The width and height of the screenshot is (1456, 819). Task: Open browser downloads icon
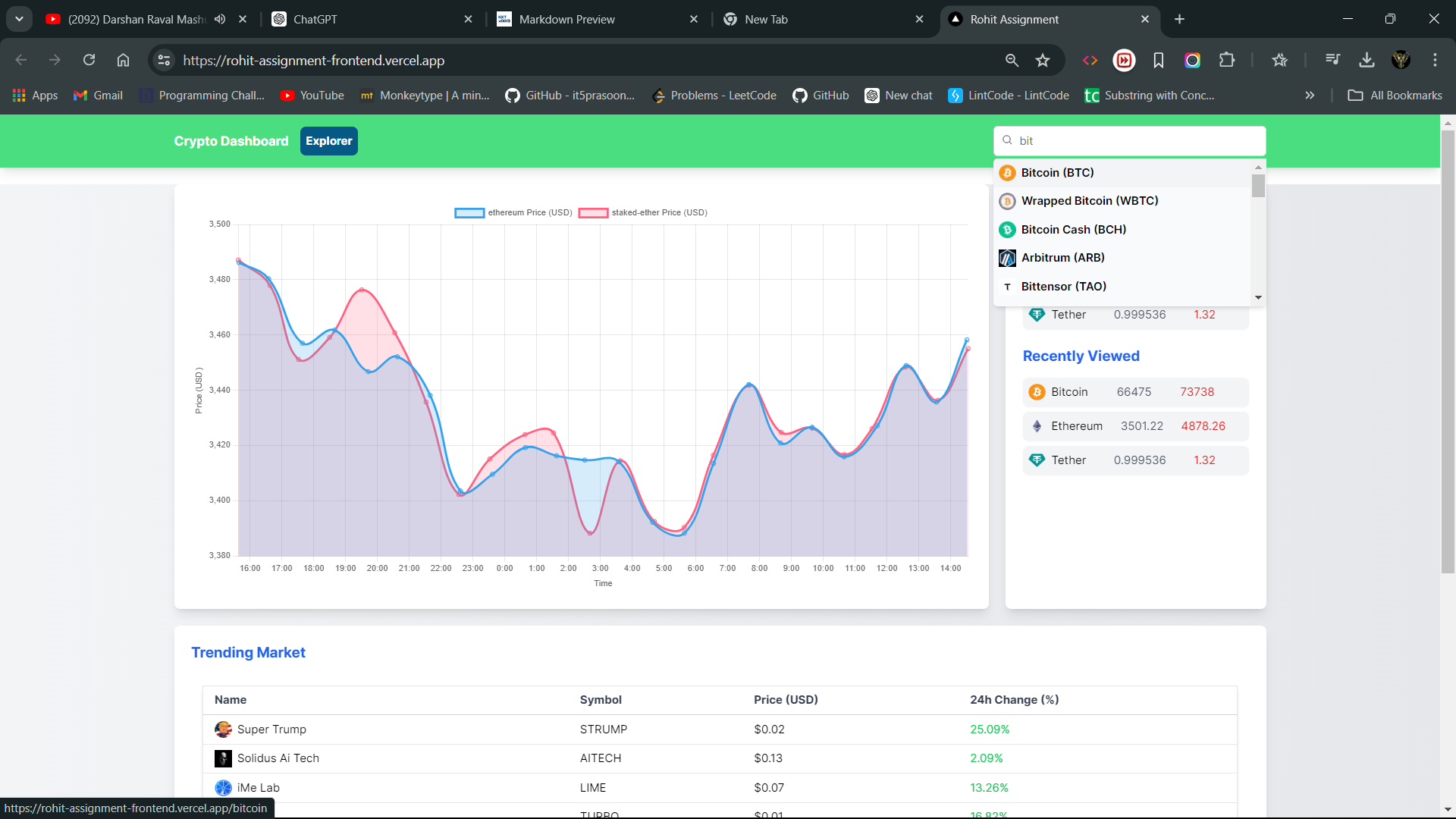(1367, 61)
